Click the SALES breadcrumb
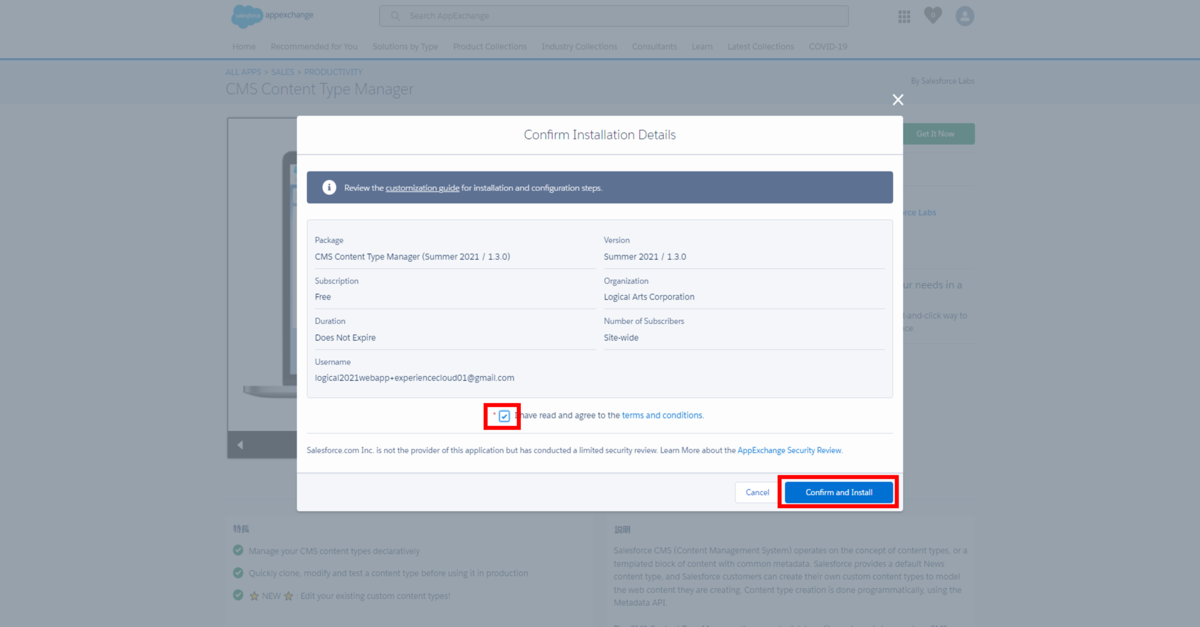Screen dimensions: 1200x627 click(283, 72)
